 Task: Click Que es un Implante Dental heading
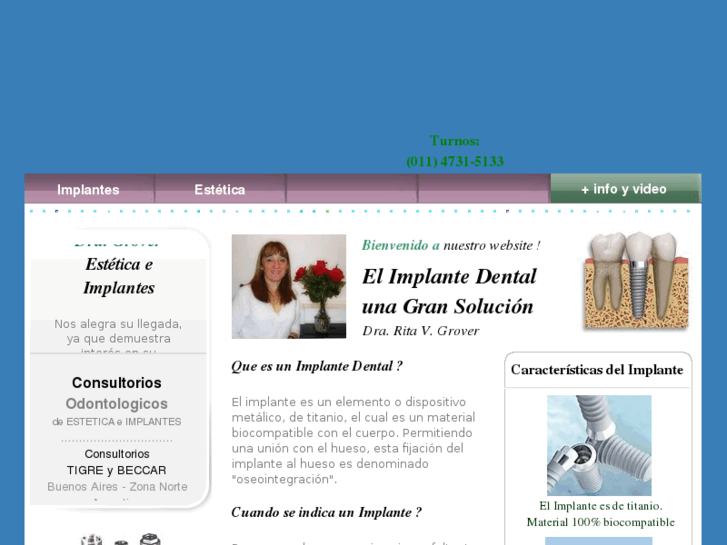pyautogui.click(x=317, y=366)
